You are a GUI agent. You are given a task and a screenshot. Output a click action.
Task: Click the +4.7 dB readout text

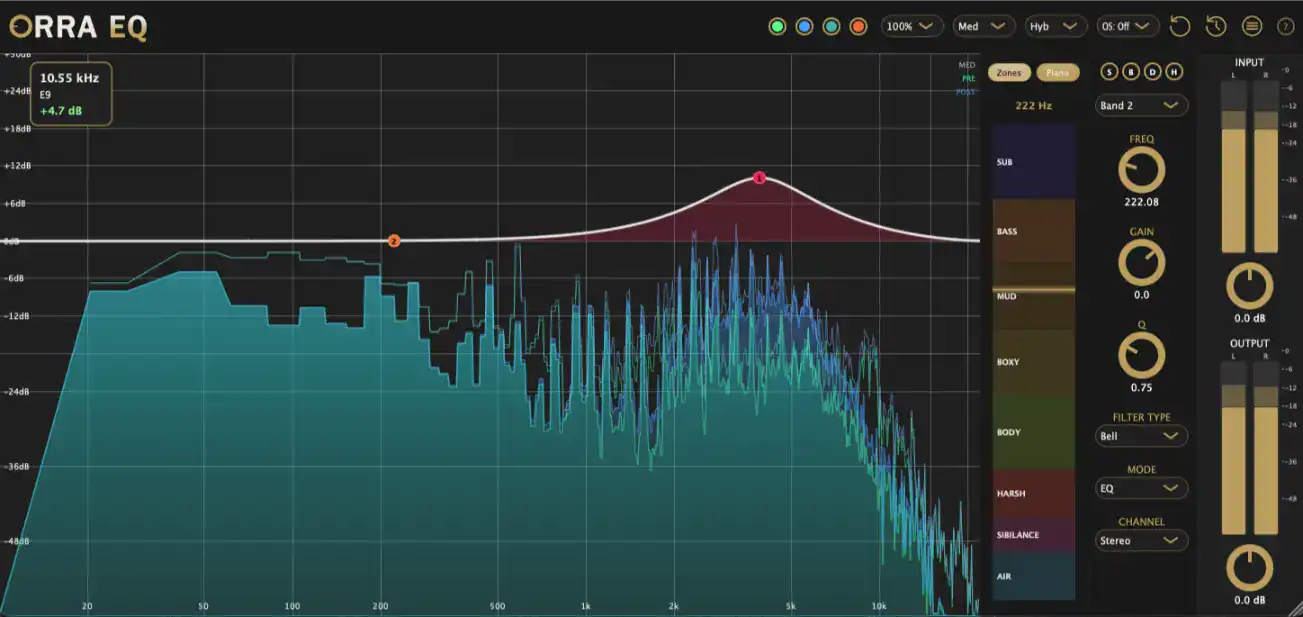point(60,111)
